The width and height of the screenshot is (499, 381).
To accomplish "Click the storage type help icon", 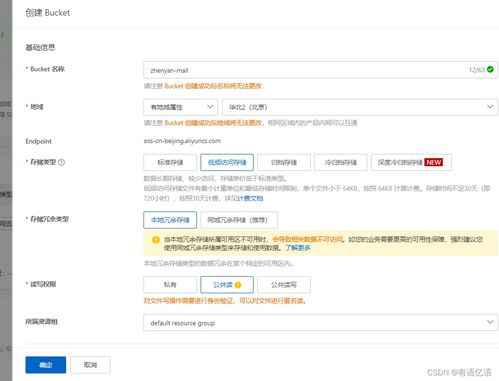I will [x=61, y=162].
